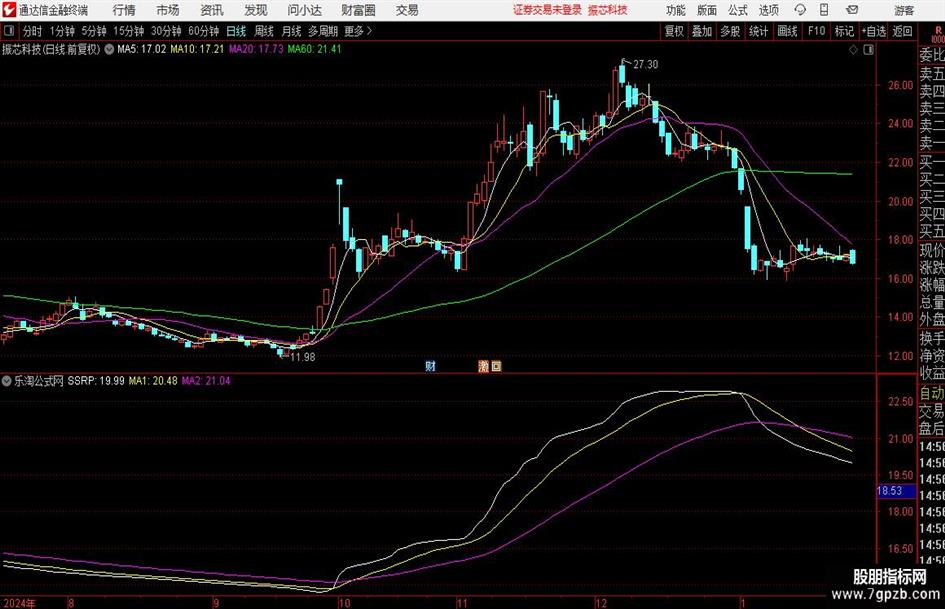945x609 pixels.
Task: Click the MA1: 20.48 indicator value
Action: coord(153,380)
